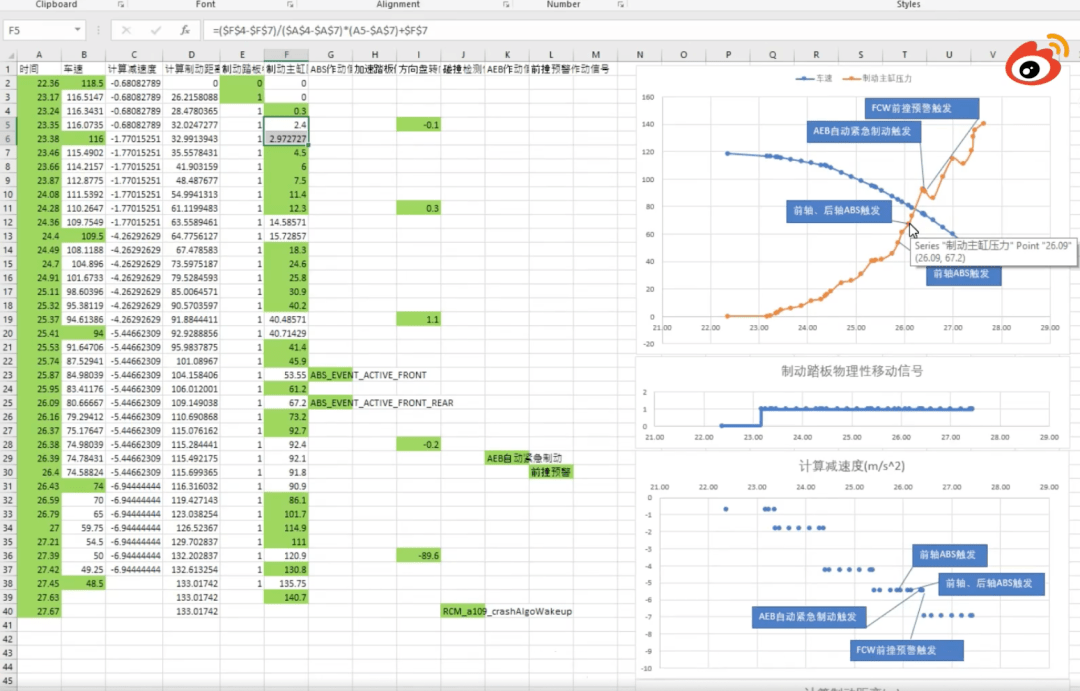Open the Alignment group dialog launcher
Image resolution: width=1080 pixels, height=691 pixels.
click(506, 5)
